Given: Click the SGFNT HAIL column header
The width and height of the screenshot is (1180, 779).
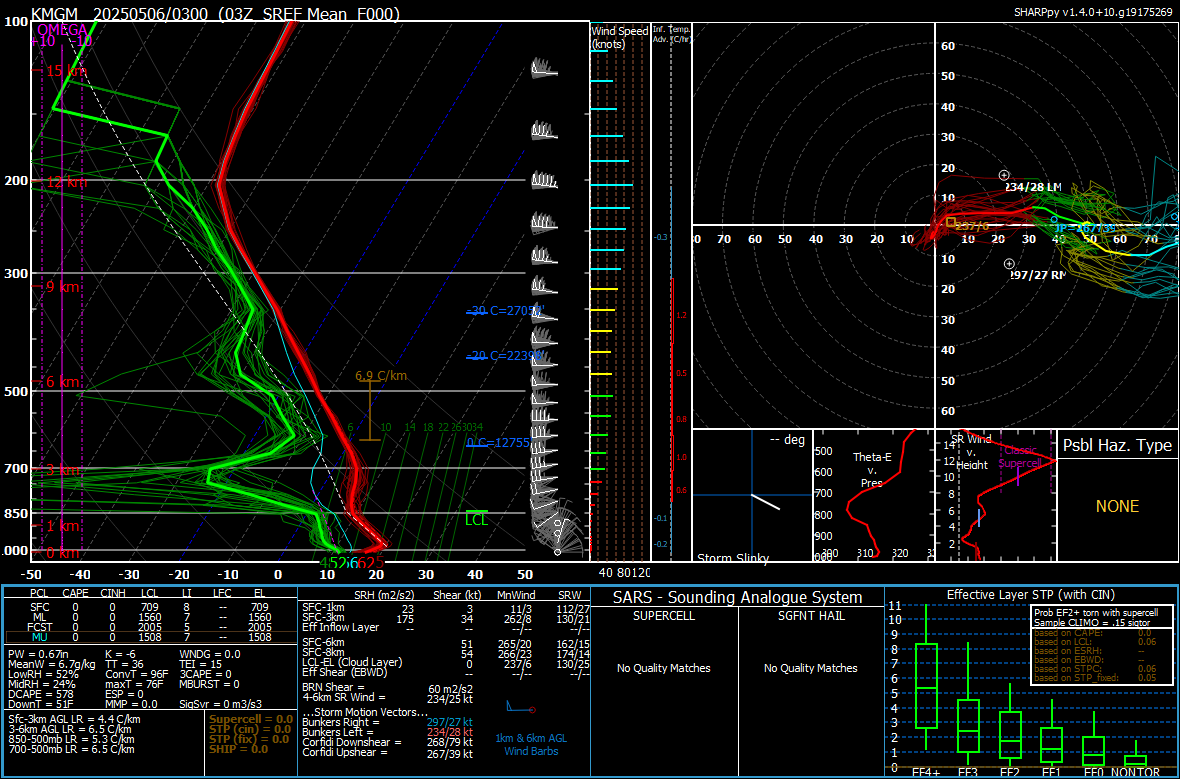Looking at the screenshot, I should coord(810,616).
